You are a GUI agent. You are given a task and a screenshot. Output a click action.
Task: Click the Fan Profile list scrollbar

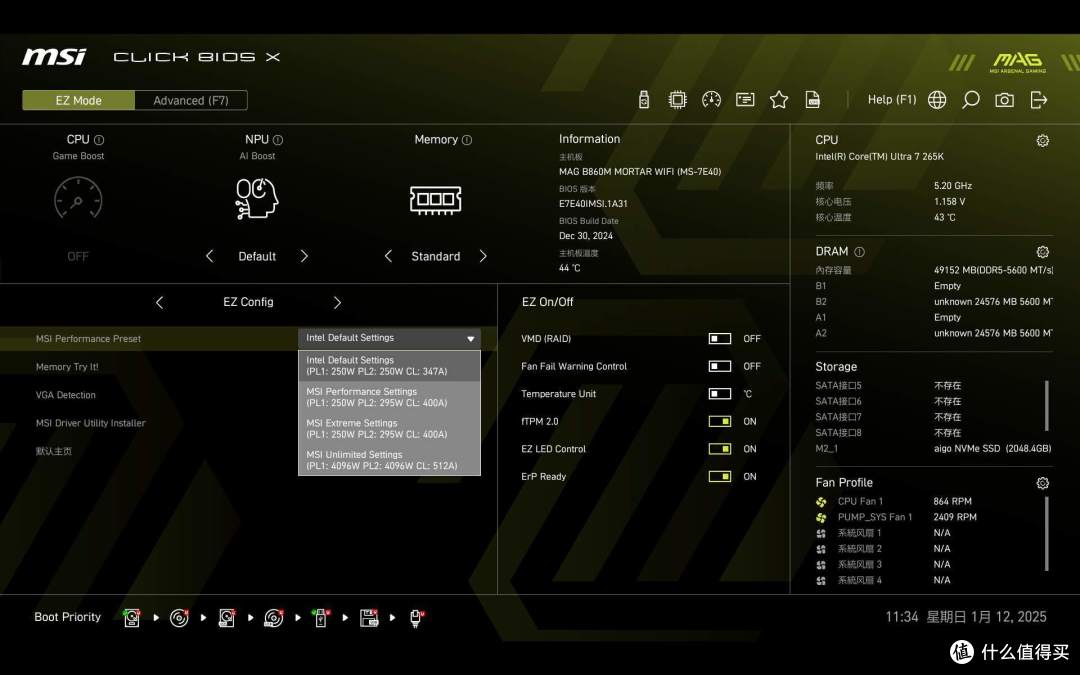click(1047, 534)
